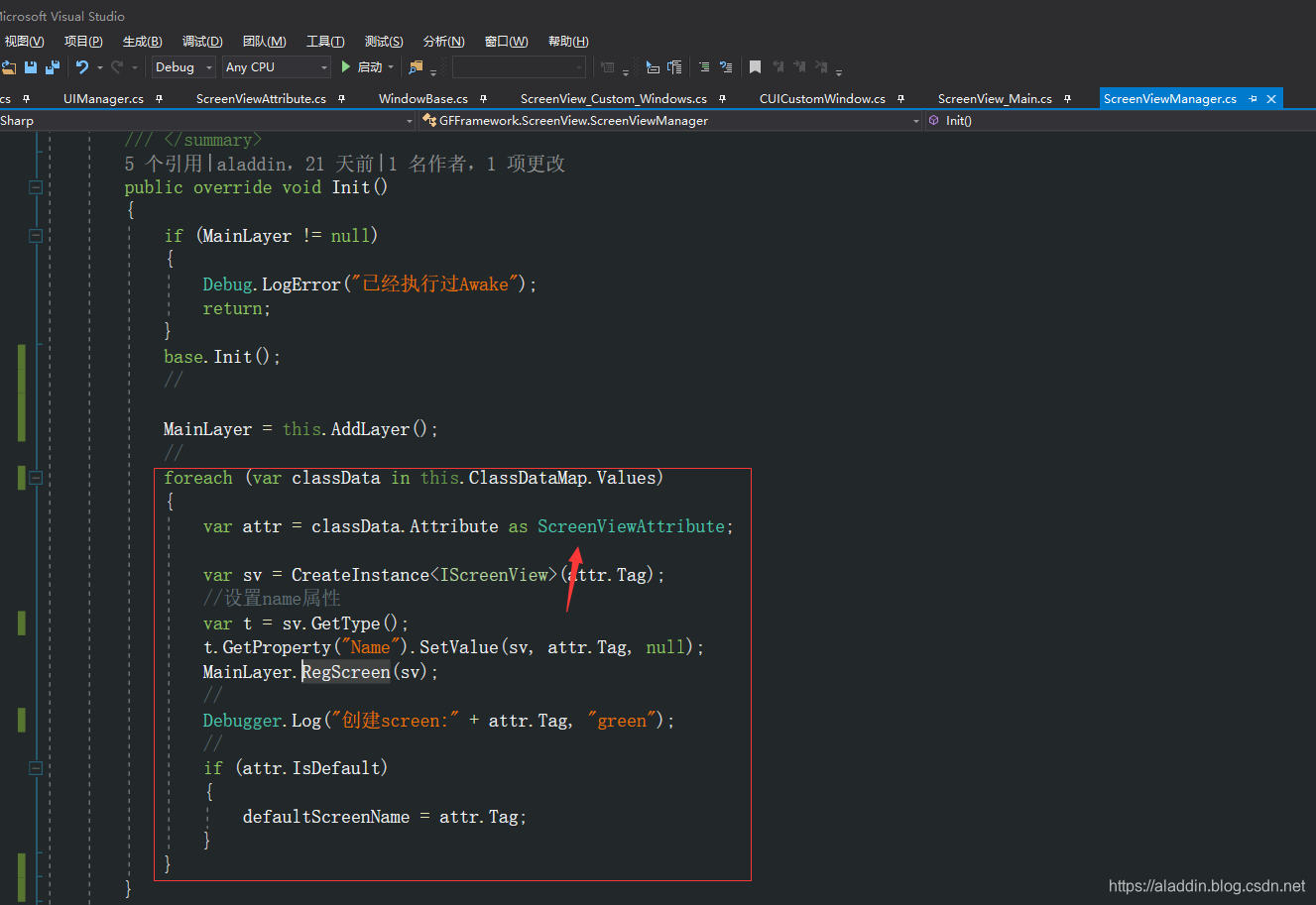Screen dimensions: 1316x905
Task: Click the CodeLens '1 名作者, 1 项更改' link
Action: pyautogui.click(x=476, y=164)
